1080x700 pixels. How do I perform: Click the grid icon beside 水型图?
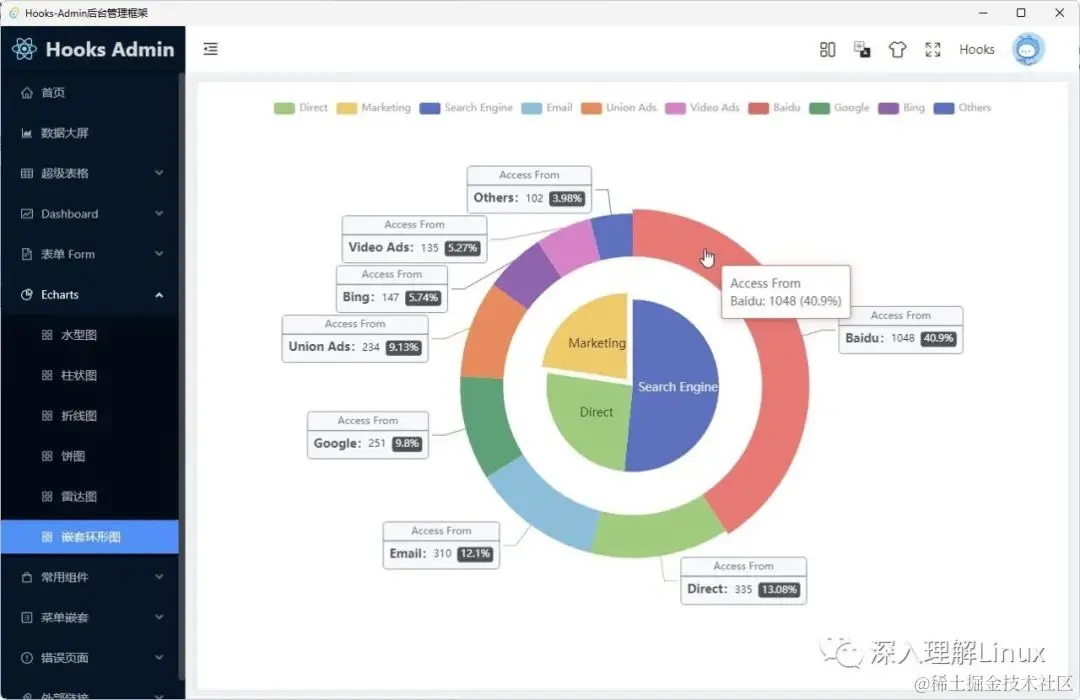click(x=47, y=335)
